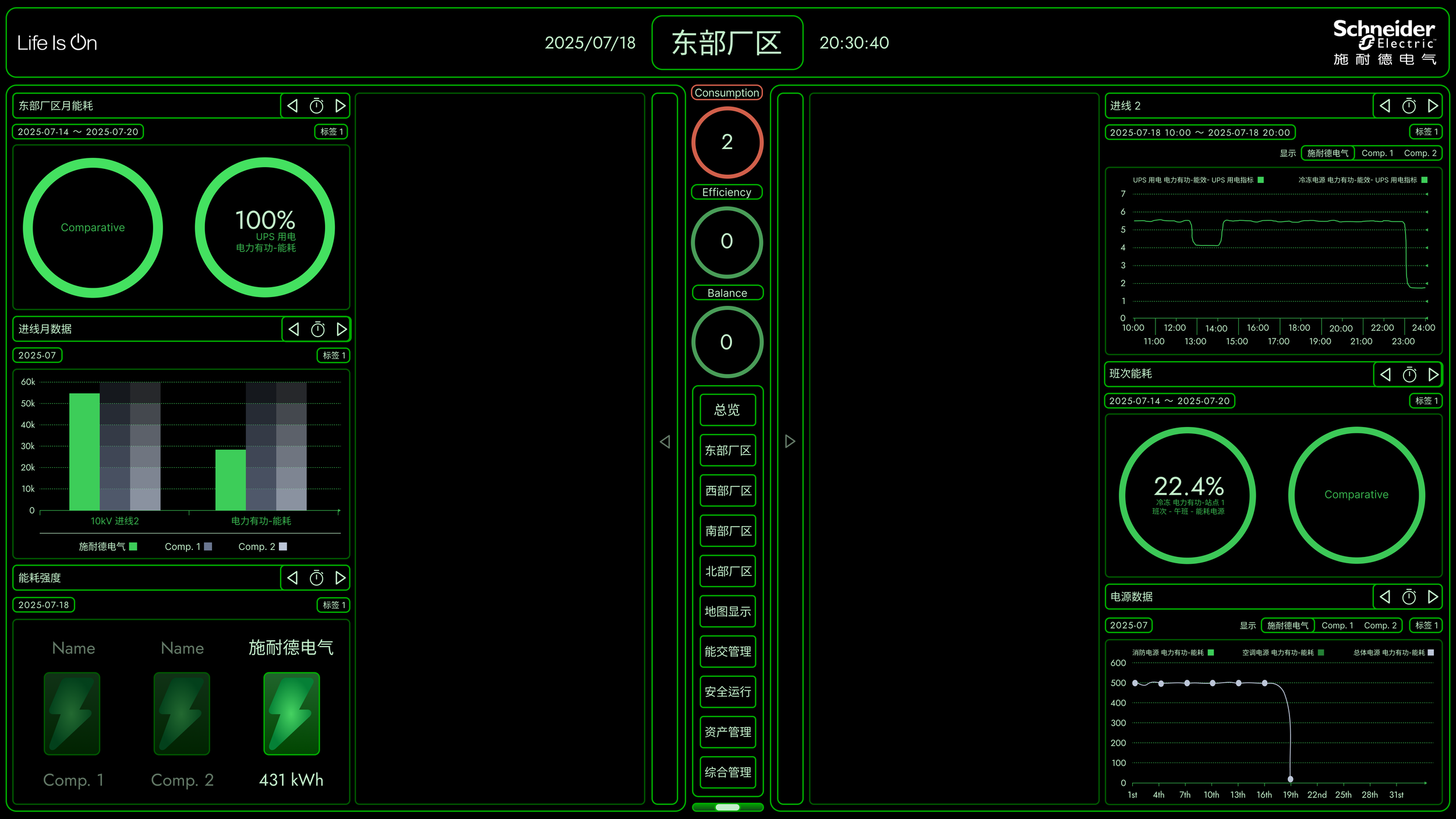The height and width of the screenshot is (819, 1456).
Task: Click the timer icon in 东部厂区月能耗 panel
Action: click(x=316, y=106)
